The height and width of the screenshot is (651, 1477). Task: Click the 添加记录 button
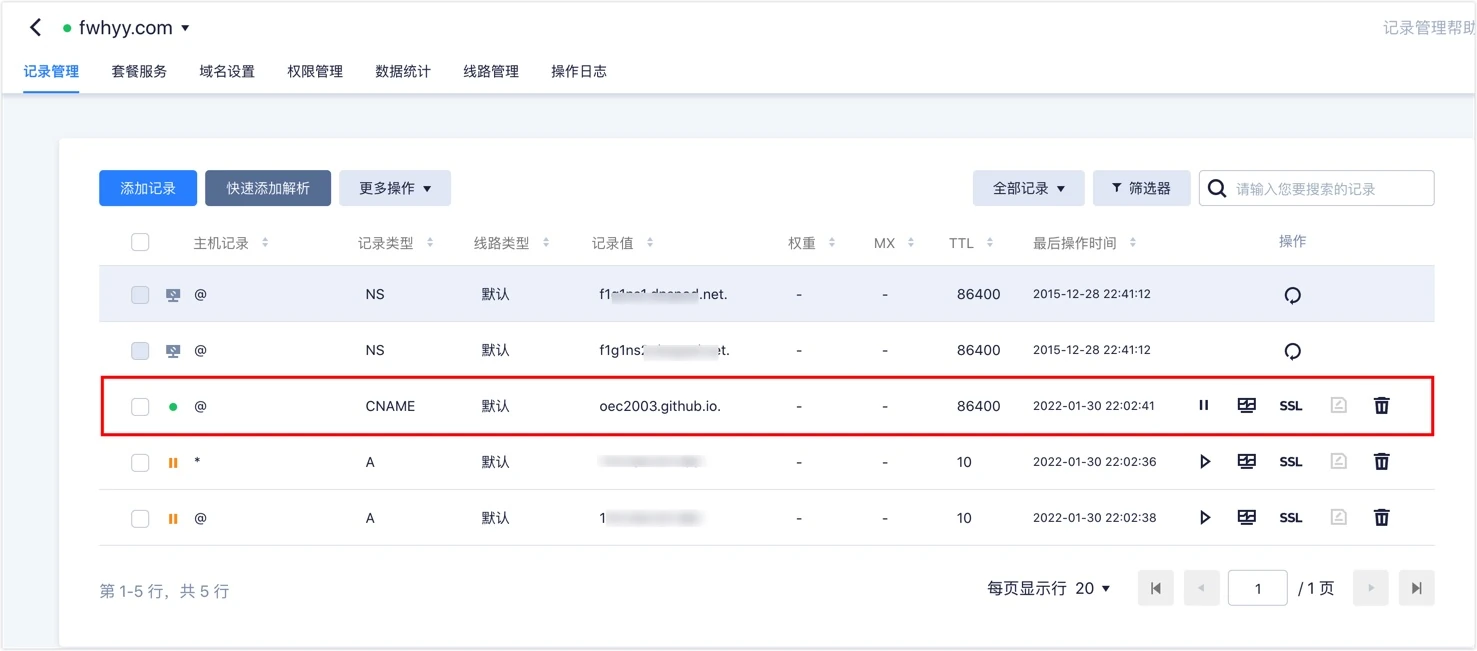coord(148,188)
